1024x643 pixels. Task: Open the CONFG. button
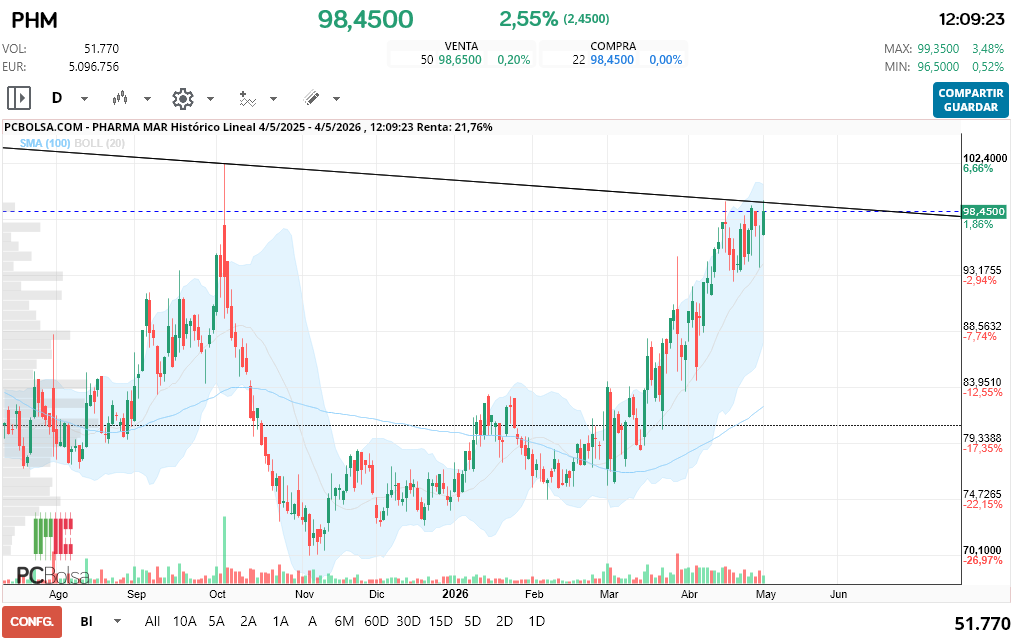pos(32,621)
